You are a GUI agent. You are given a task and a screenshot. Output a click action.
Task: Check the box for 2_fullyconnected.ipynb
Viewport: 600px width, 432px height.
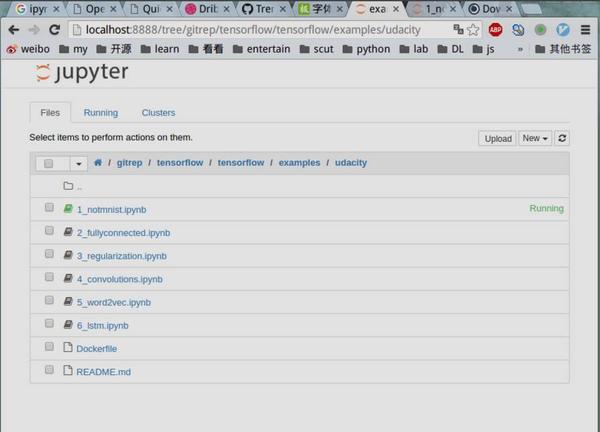pyautogui.click(x=49, y=230)
